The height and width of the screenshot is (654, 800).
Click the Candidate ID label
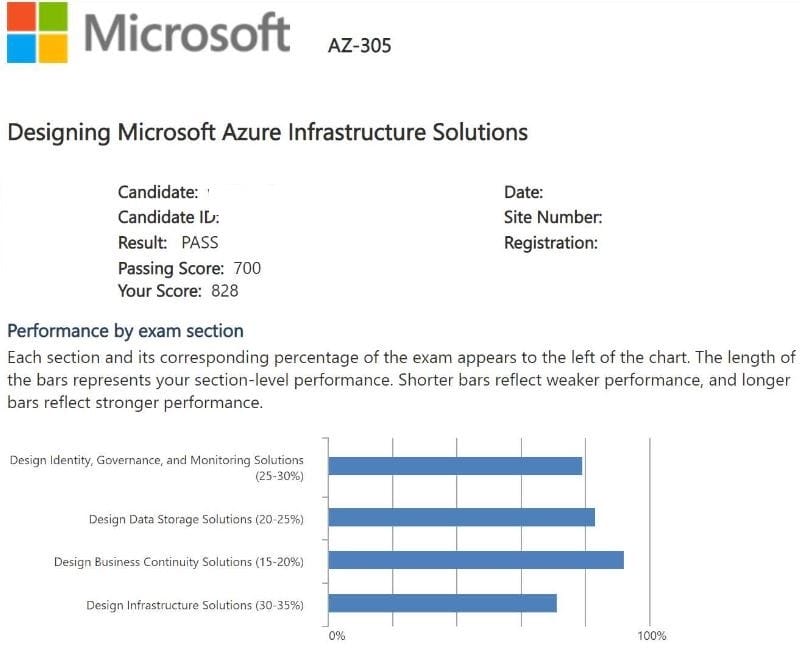click(x=168, y=217)
